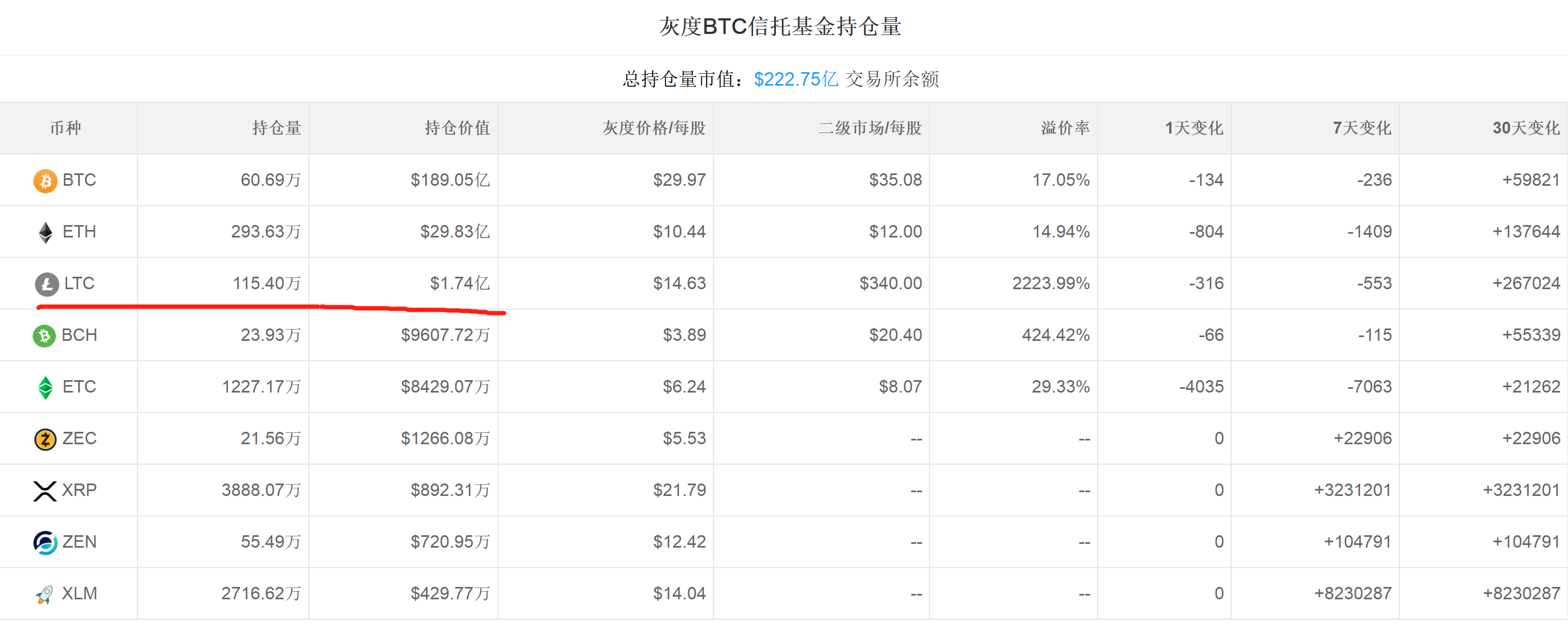This screenshot has width=1568, height=630.
Task: Click the ETH diamond icon
Action: [45, 232]
